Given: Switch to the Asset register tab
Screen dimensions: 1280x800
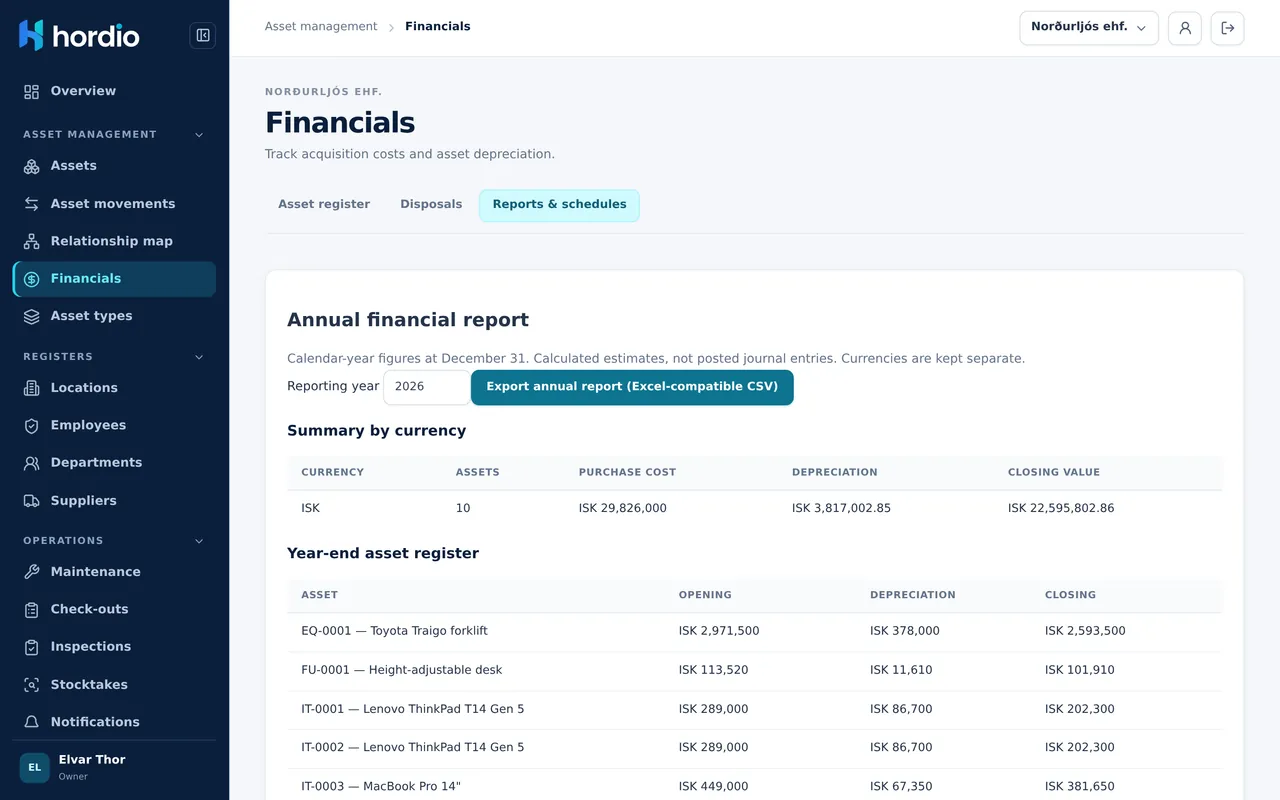Looking at the screenshot, I should pos(324,205).
